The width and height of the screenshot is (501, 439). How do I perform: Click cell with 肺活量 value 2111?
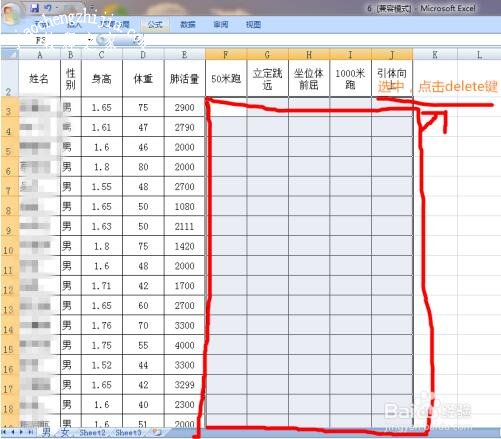pos(184,226)
